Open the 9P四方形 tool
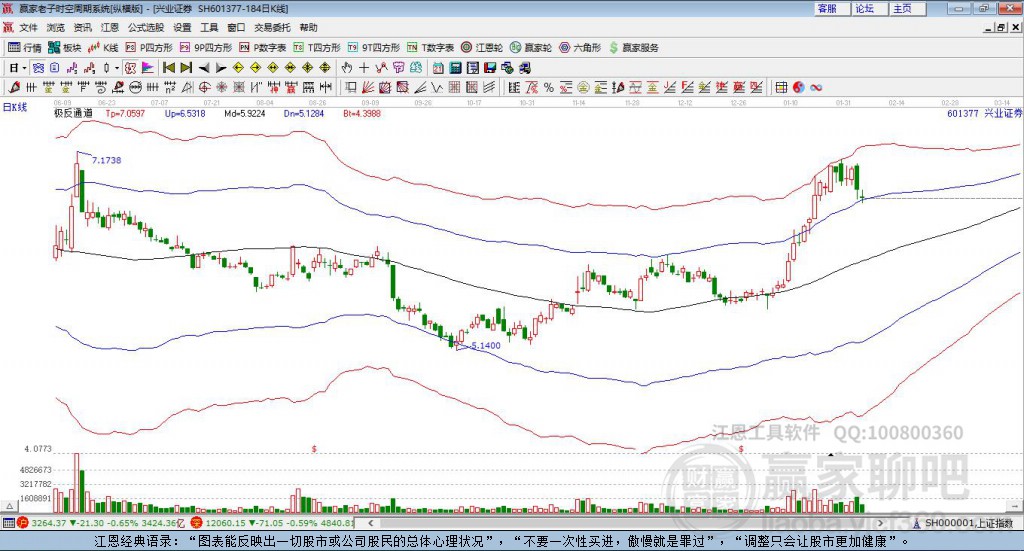 coord(206,48)
